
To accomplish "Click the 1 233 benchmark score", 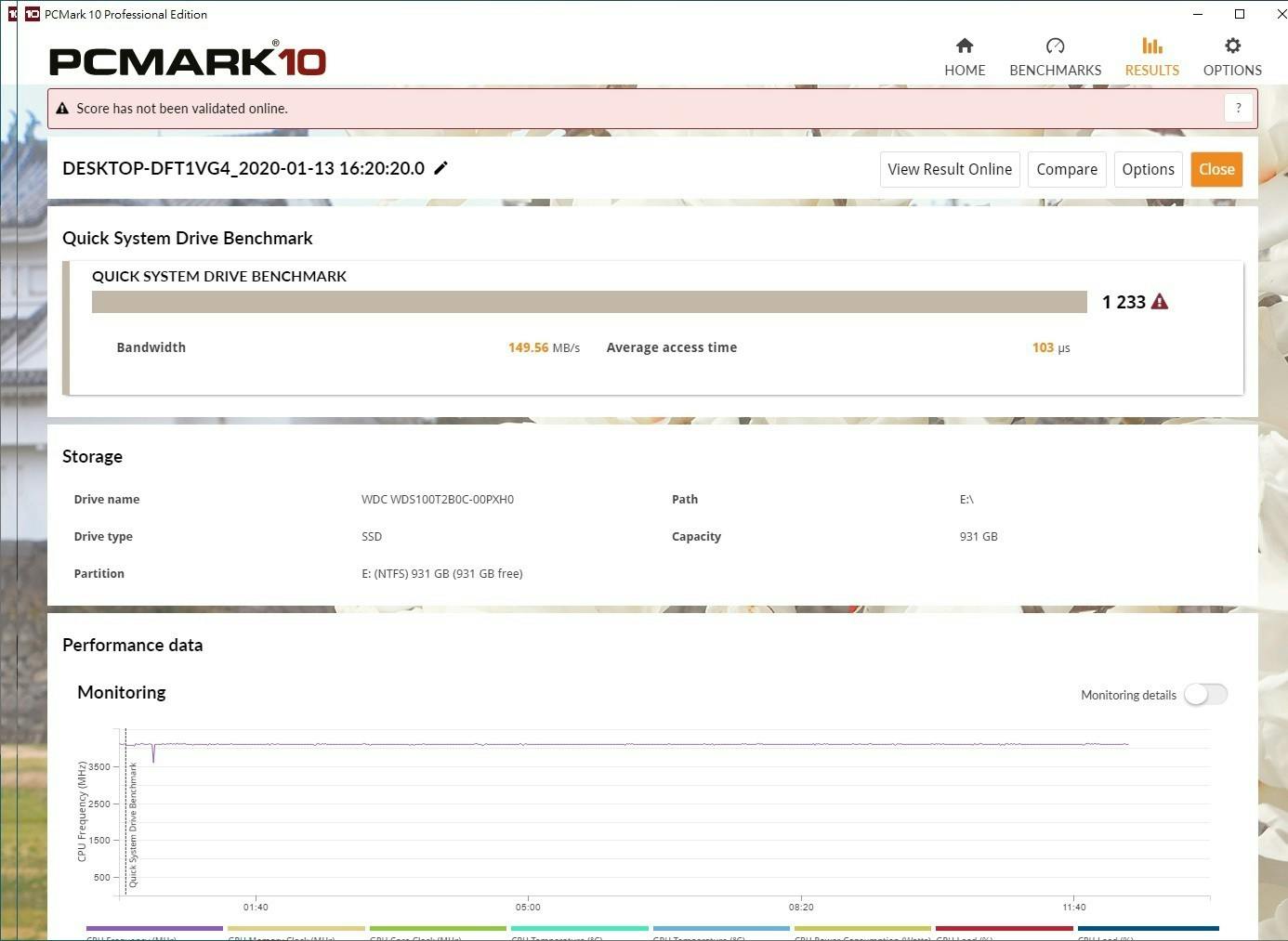I will pos(1124,302).
